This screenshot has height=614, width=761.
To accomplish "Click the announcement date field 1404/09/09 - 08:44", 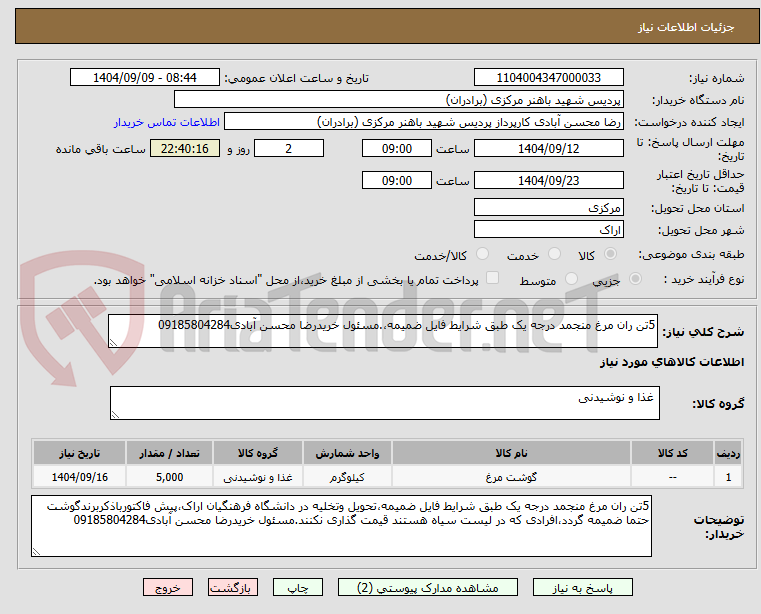I will pyautogui.click(x=145, y=78).
